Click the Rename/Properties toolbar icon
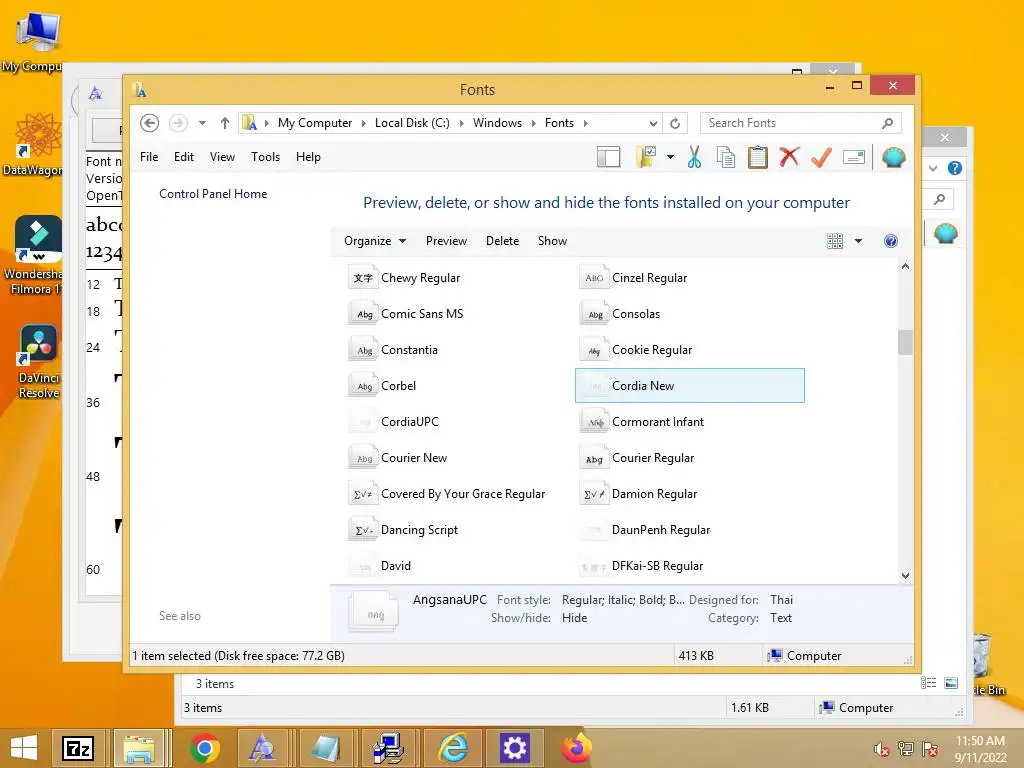 854,157
